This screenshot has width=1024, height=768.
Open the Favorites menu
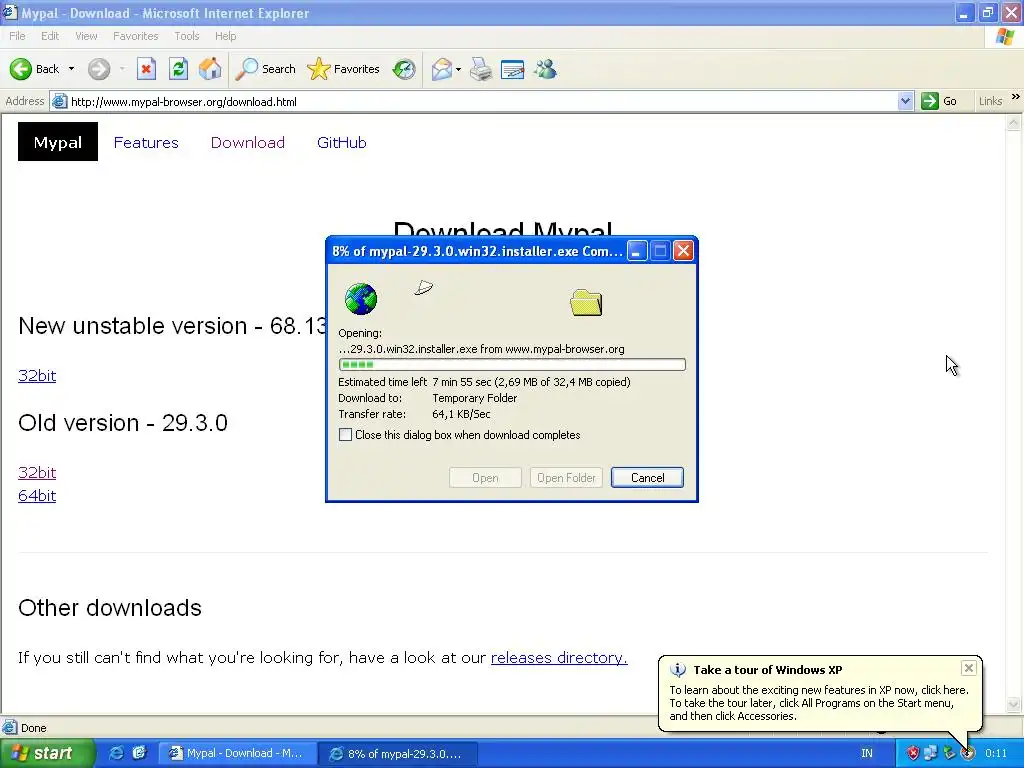(136, 36)
